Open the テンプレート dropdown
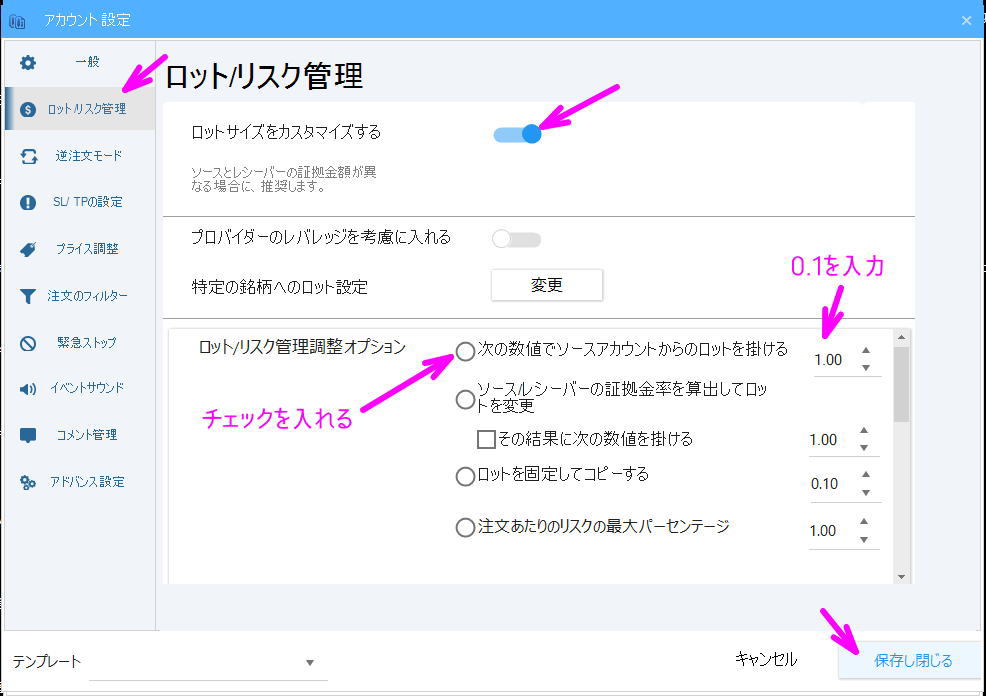Image resolution: width=986 pixels, height=696 pixels. 310,661
